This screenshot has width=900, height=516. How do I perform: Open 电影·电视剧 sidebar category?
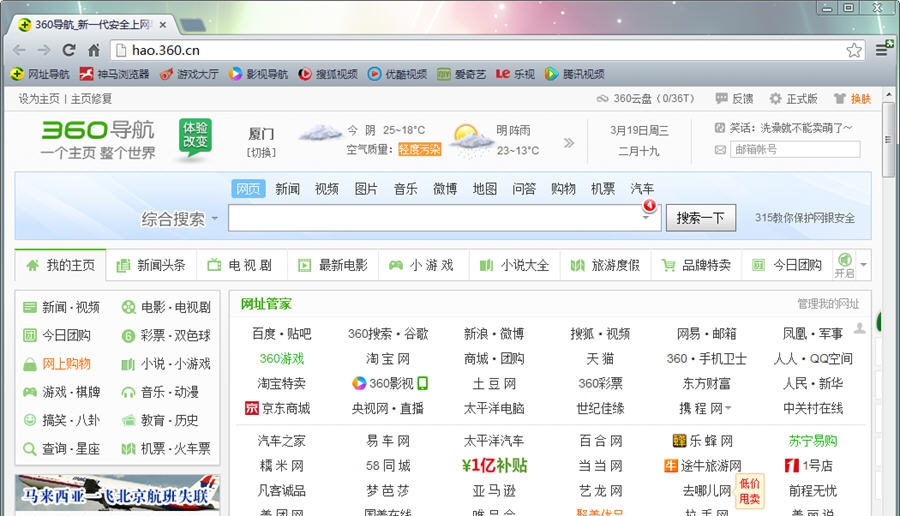pyautogui.click(x=166, y=308)
